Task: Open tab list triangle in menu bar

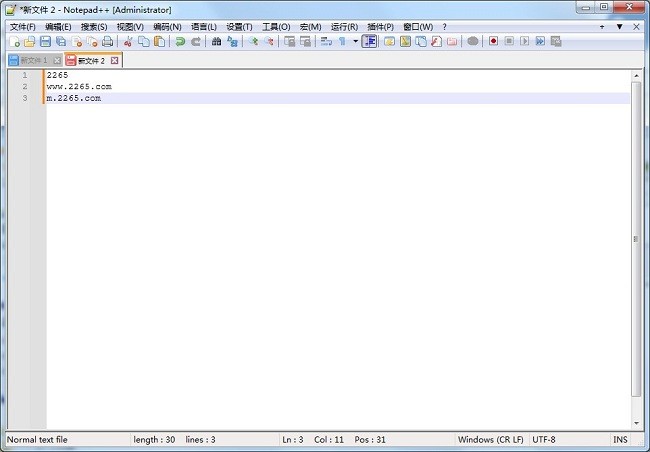Action: 619,27
